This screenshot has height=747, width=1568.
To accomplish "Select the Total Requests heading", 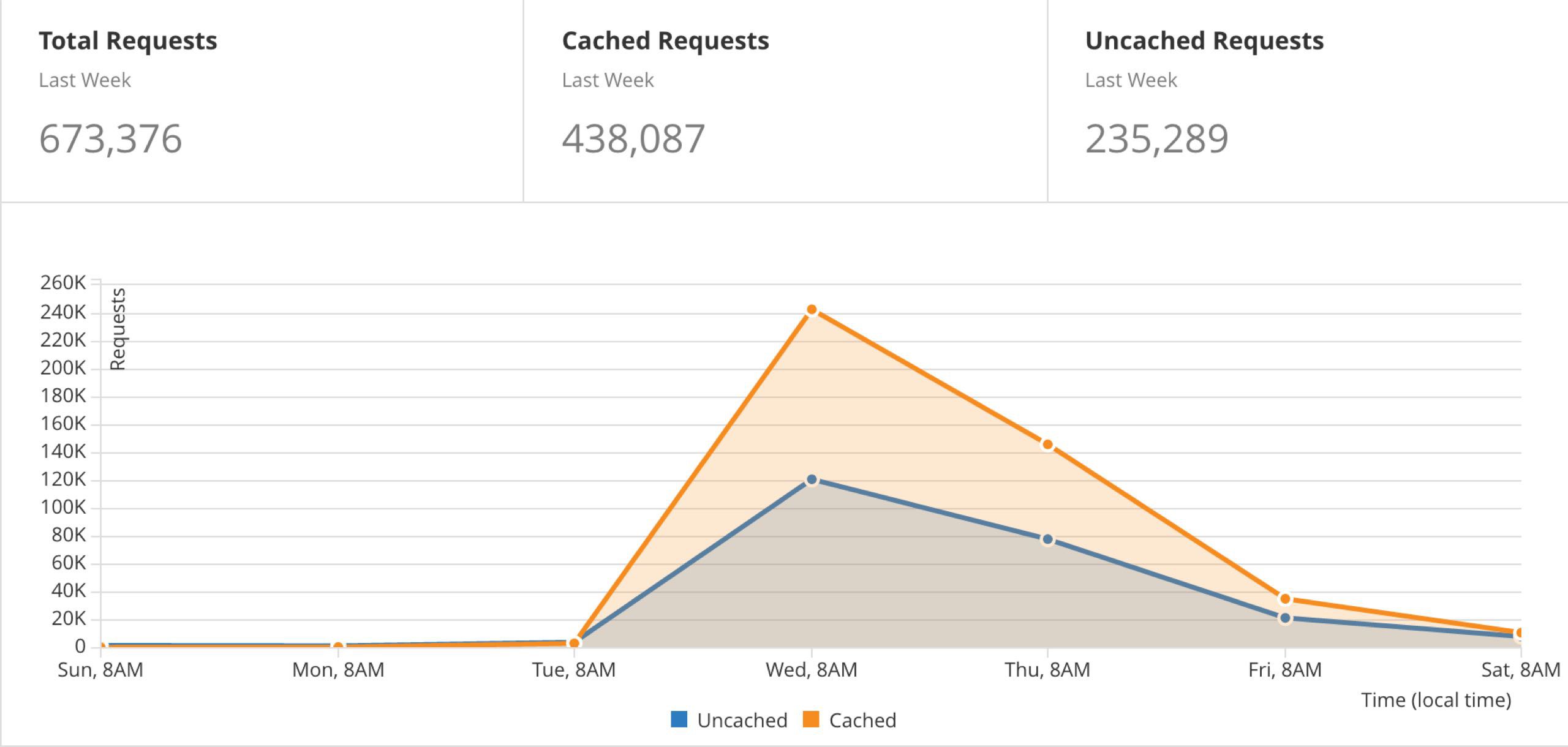I will [x=128, y=41].
